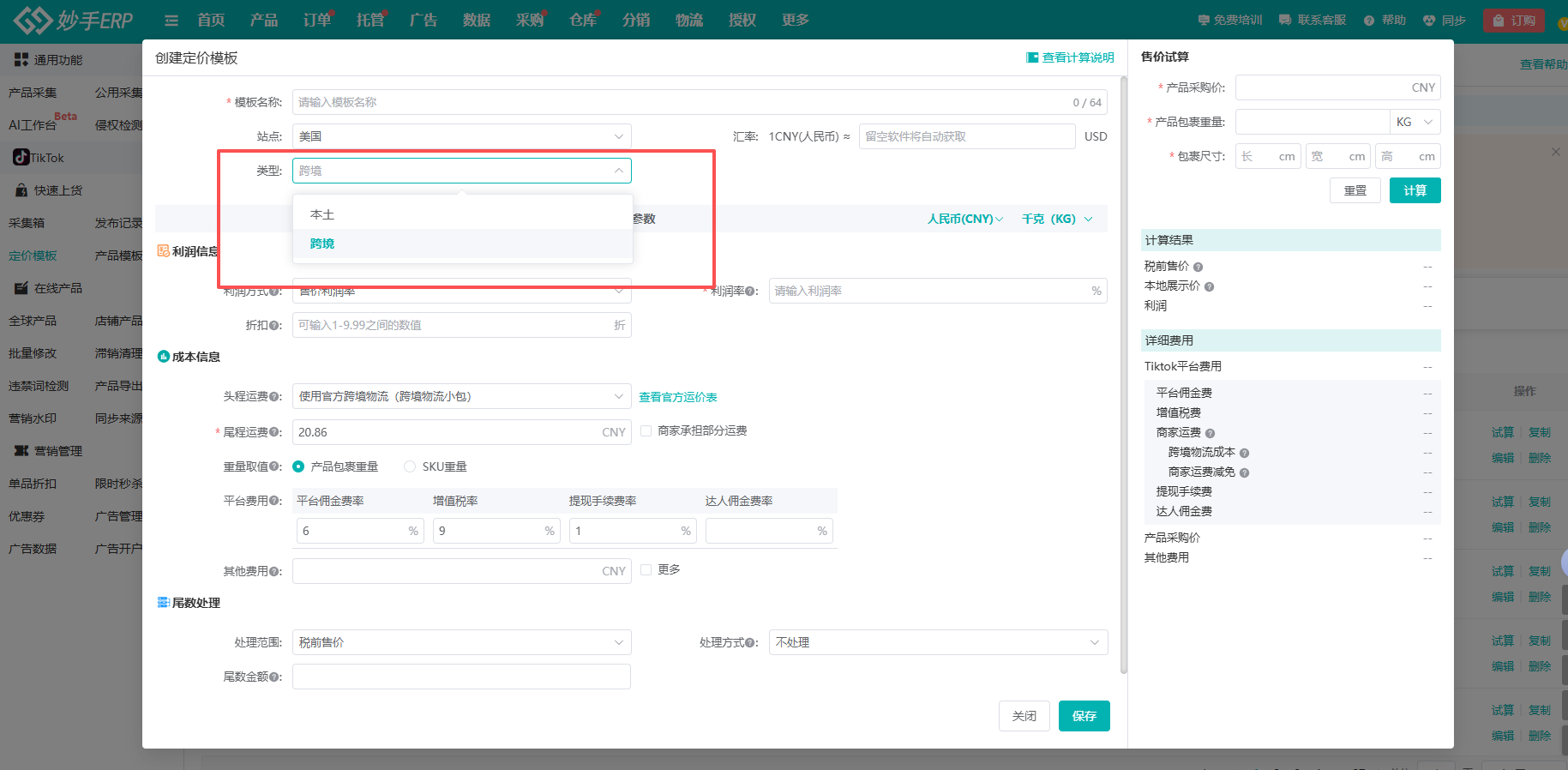1568x770 pixels.
Task: Open the 查看官方运价表 link
Action: coord(678,397)
